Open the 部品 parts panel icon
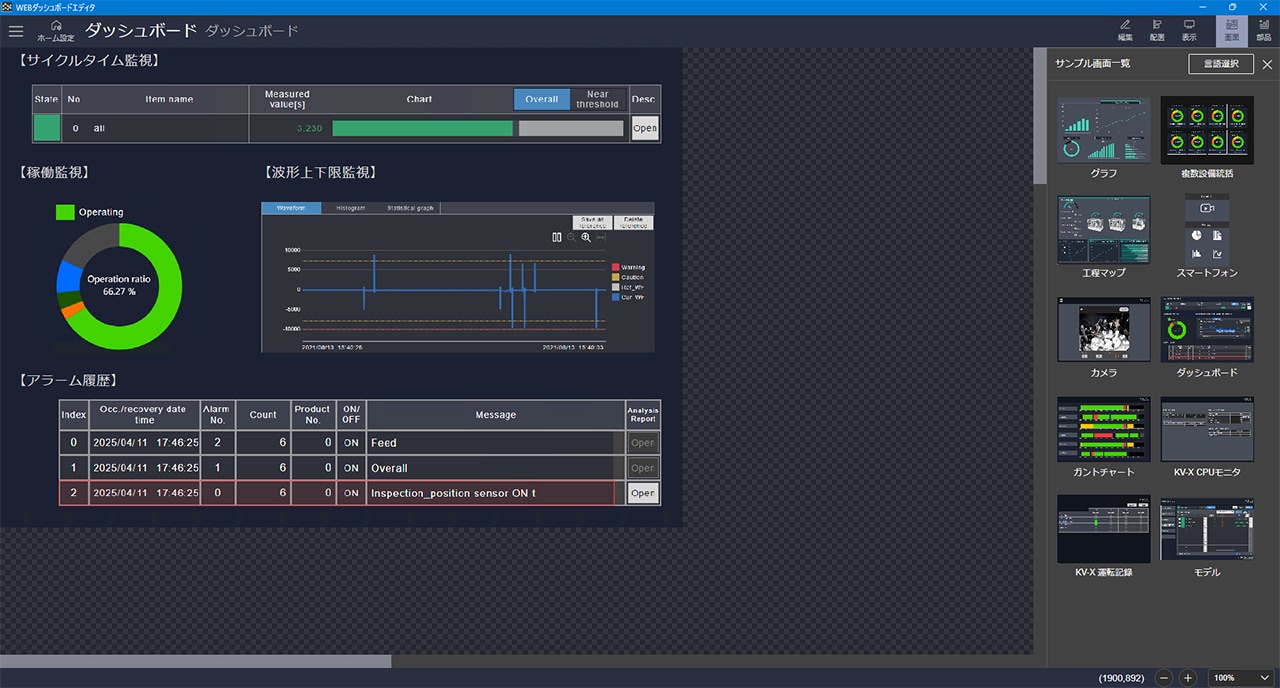Screen dimensions: 1280x688 point(1264,29)
